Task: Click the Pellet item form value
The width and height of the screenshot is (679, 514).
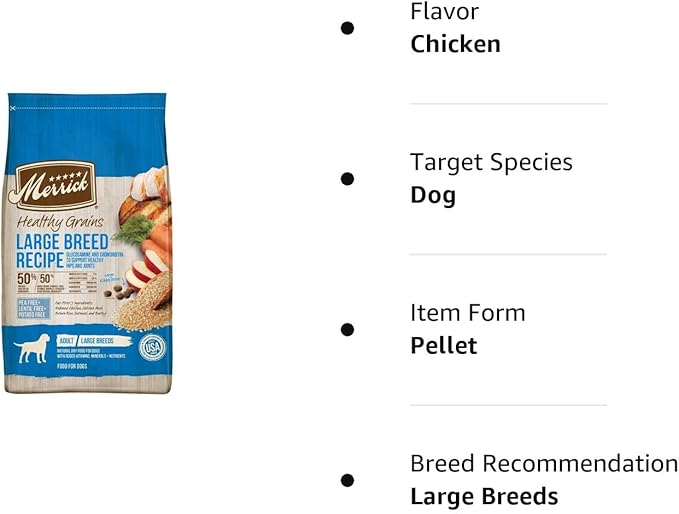Action: click(444, 346)
